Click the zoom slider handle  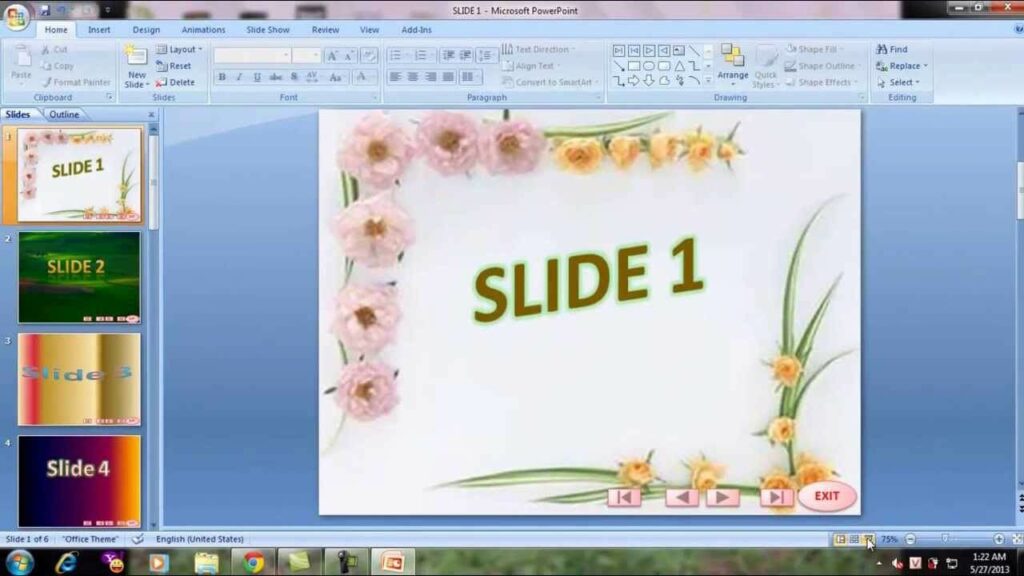click(x=945, y=539)
